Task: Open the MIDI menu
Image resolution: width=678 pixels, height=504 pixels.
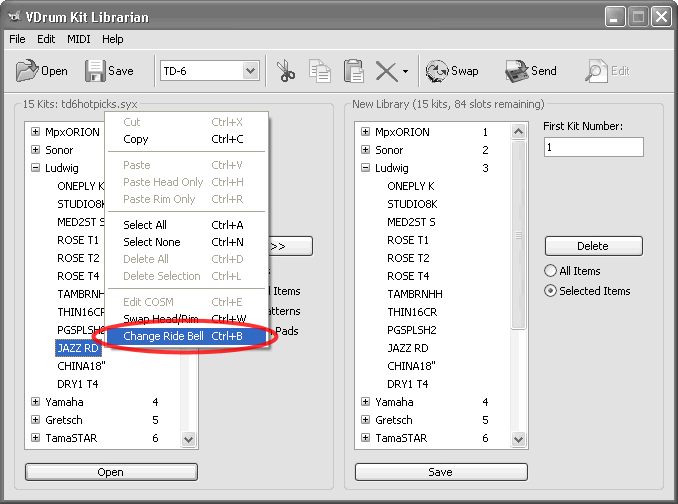Action: pos(78,39)
